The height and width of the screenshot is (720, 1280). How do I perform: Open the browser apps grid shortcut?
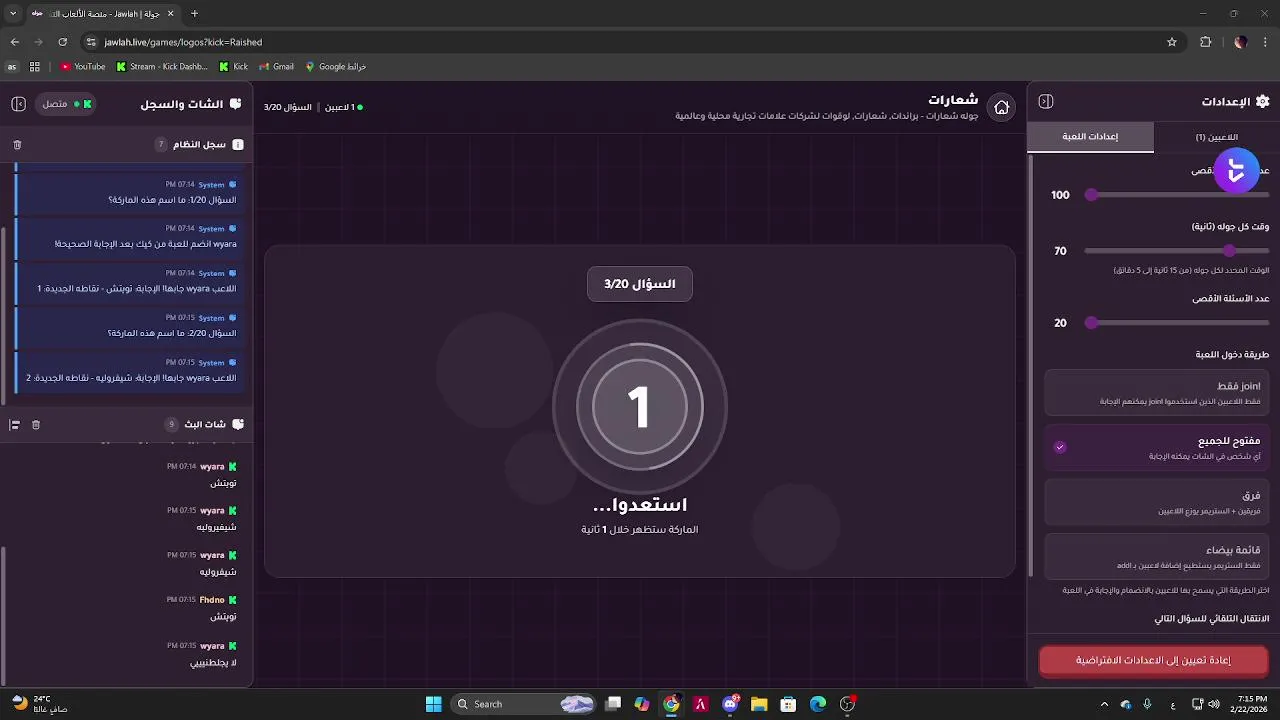pyautogui.click(x=35, y=67)
